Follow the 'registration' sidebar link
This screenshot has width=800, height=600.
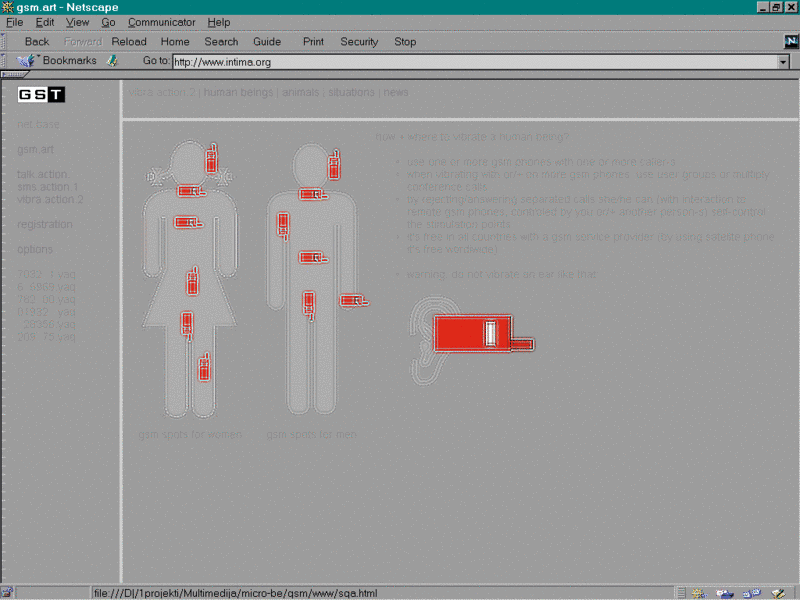45,224
